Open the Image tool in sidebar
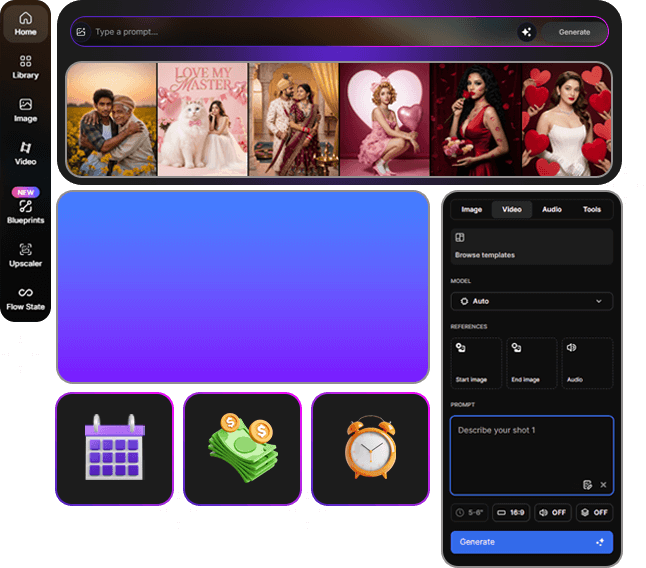The image size is (646, 568). pyautogui.click(x=25, y=110)
